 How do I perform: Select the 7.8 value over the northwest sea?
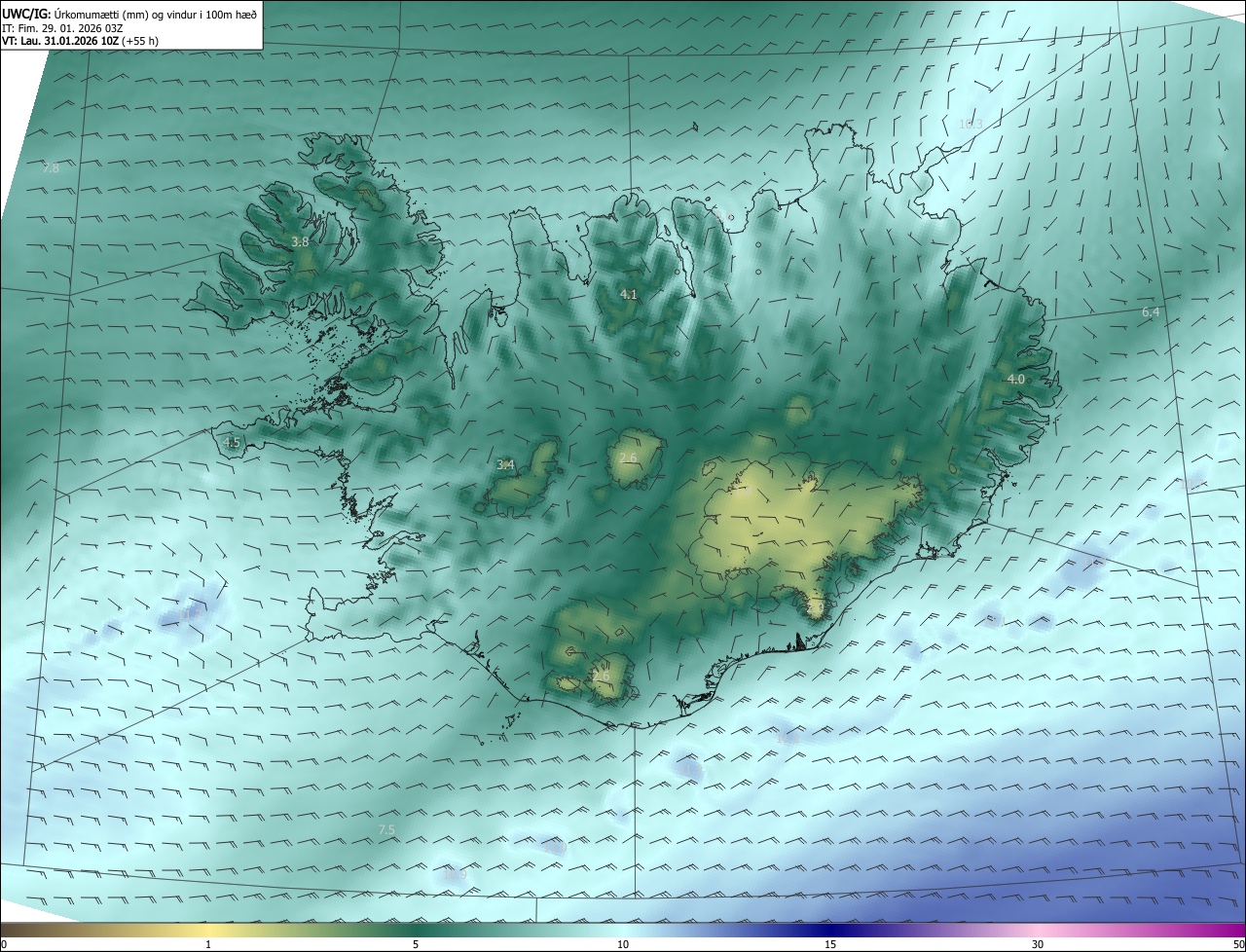pos(51,167)
